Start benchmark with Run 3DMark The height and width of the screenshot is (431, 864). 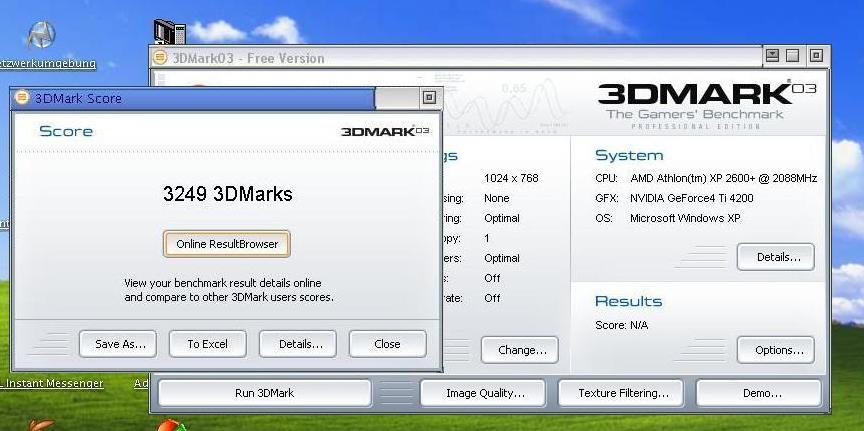click(264, 393)
